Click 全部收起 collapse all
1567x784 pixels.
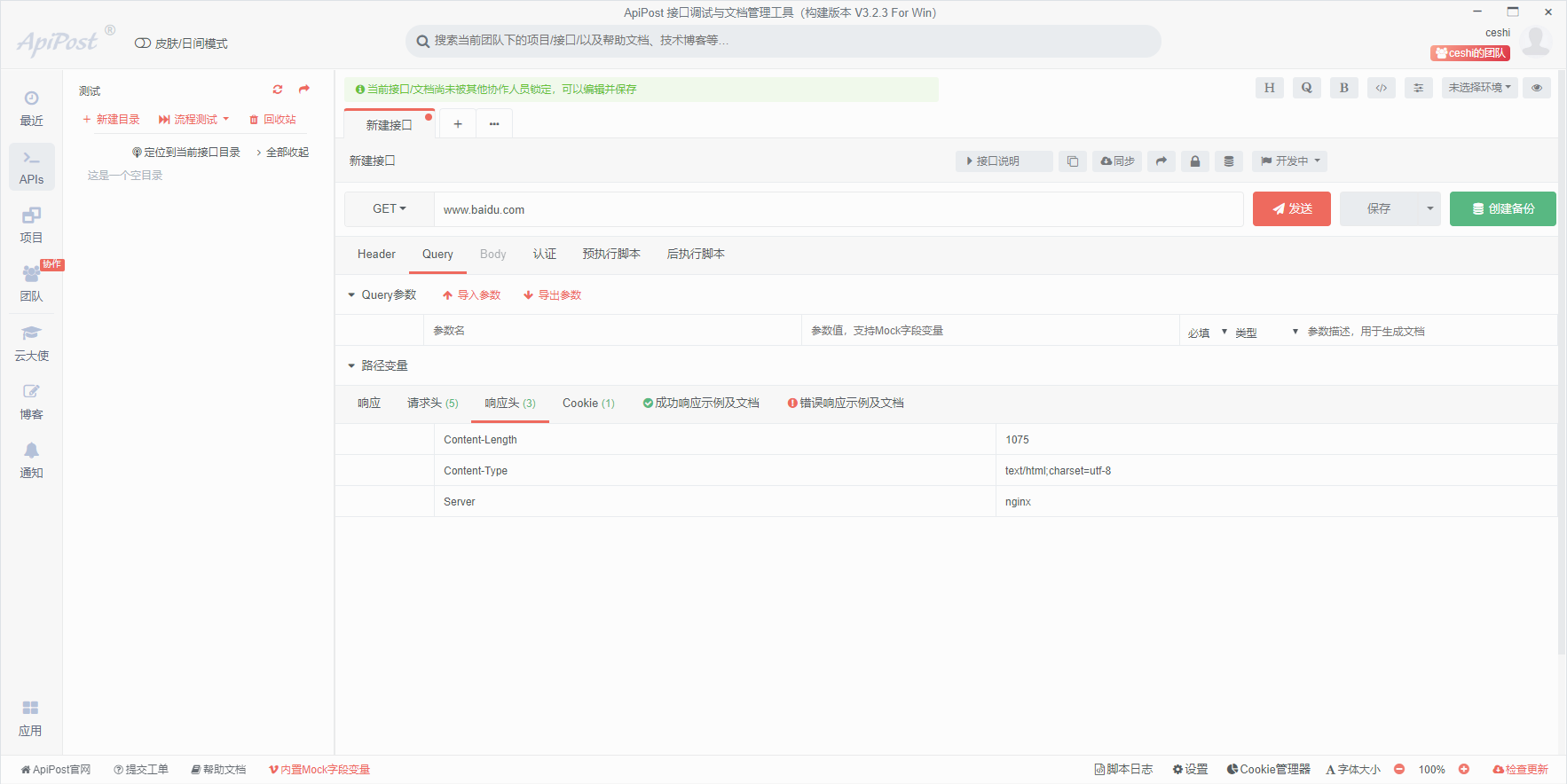pos(283,153)
